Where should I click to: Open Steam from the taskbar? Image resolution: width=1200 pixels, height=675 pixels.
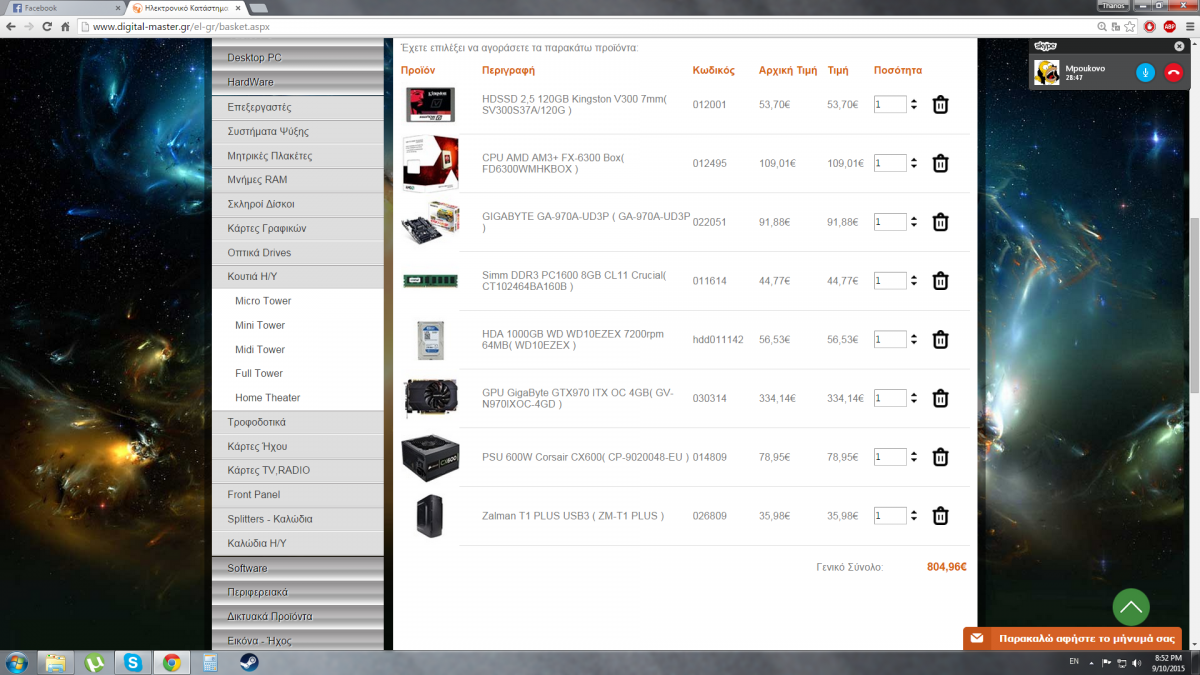[x=248, y=662]
